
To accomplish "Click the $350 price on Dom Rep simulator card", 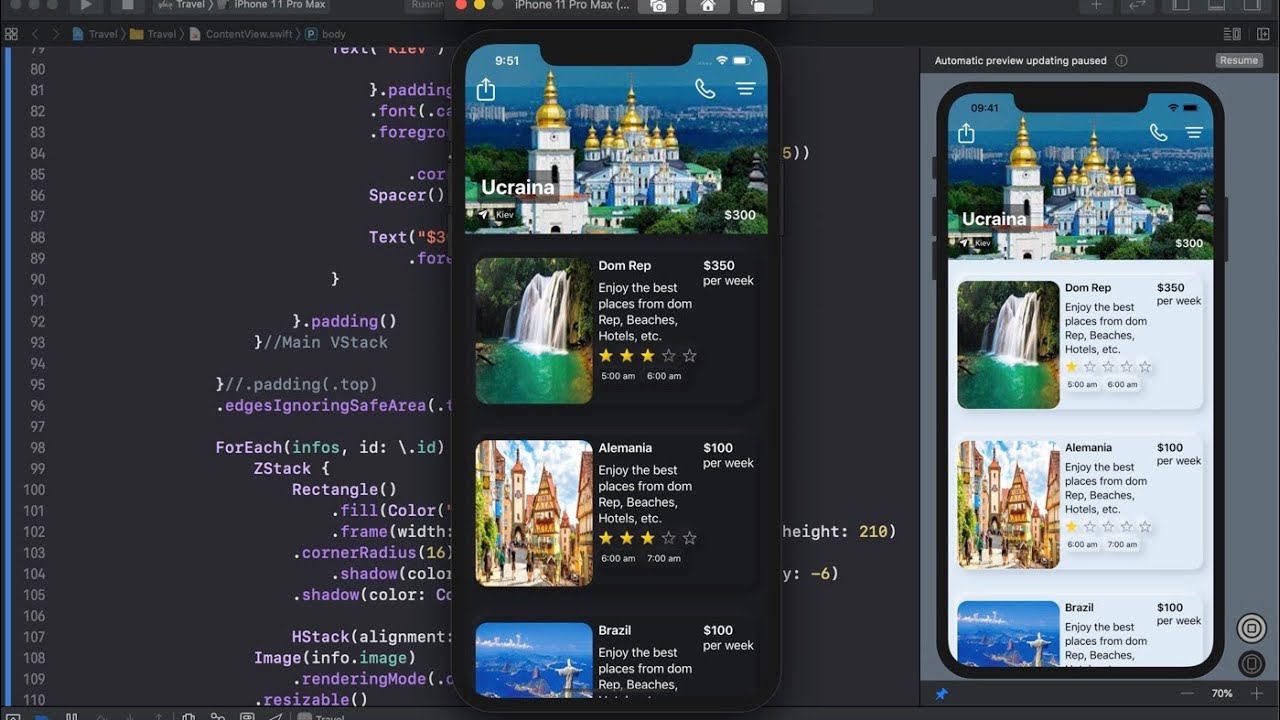I will pos(719,265).
